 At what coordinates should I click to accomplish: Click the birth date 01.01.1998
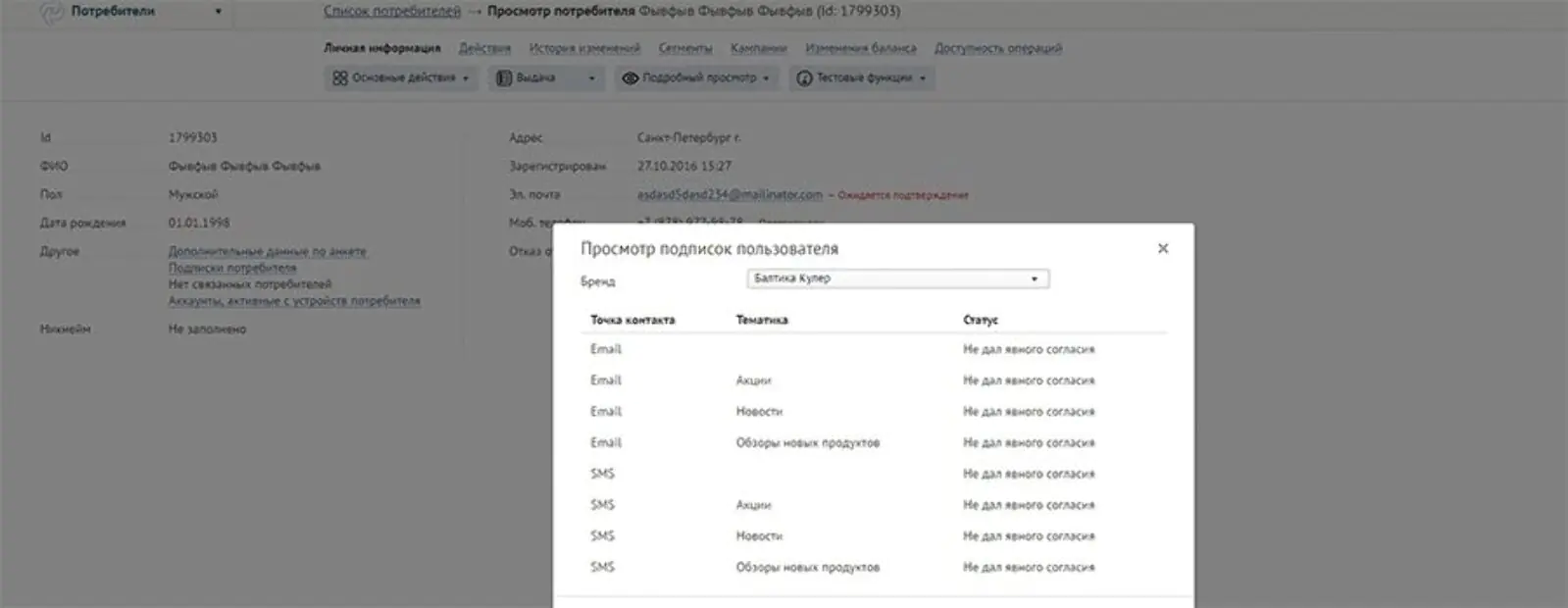click(x=199, y=223)
